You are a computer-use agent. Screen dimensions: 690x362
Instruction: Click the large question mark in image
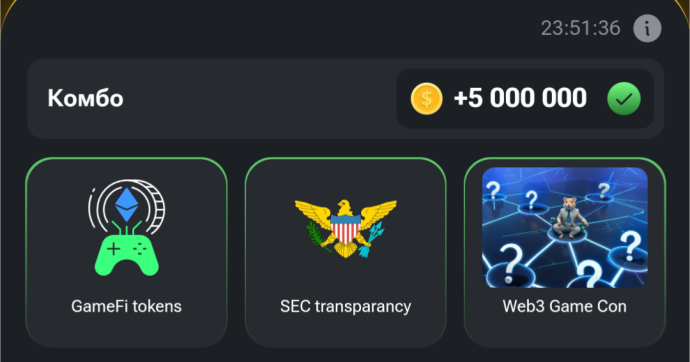[x=511, y=263]
